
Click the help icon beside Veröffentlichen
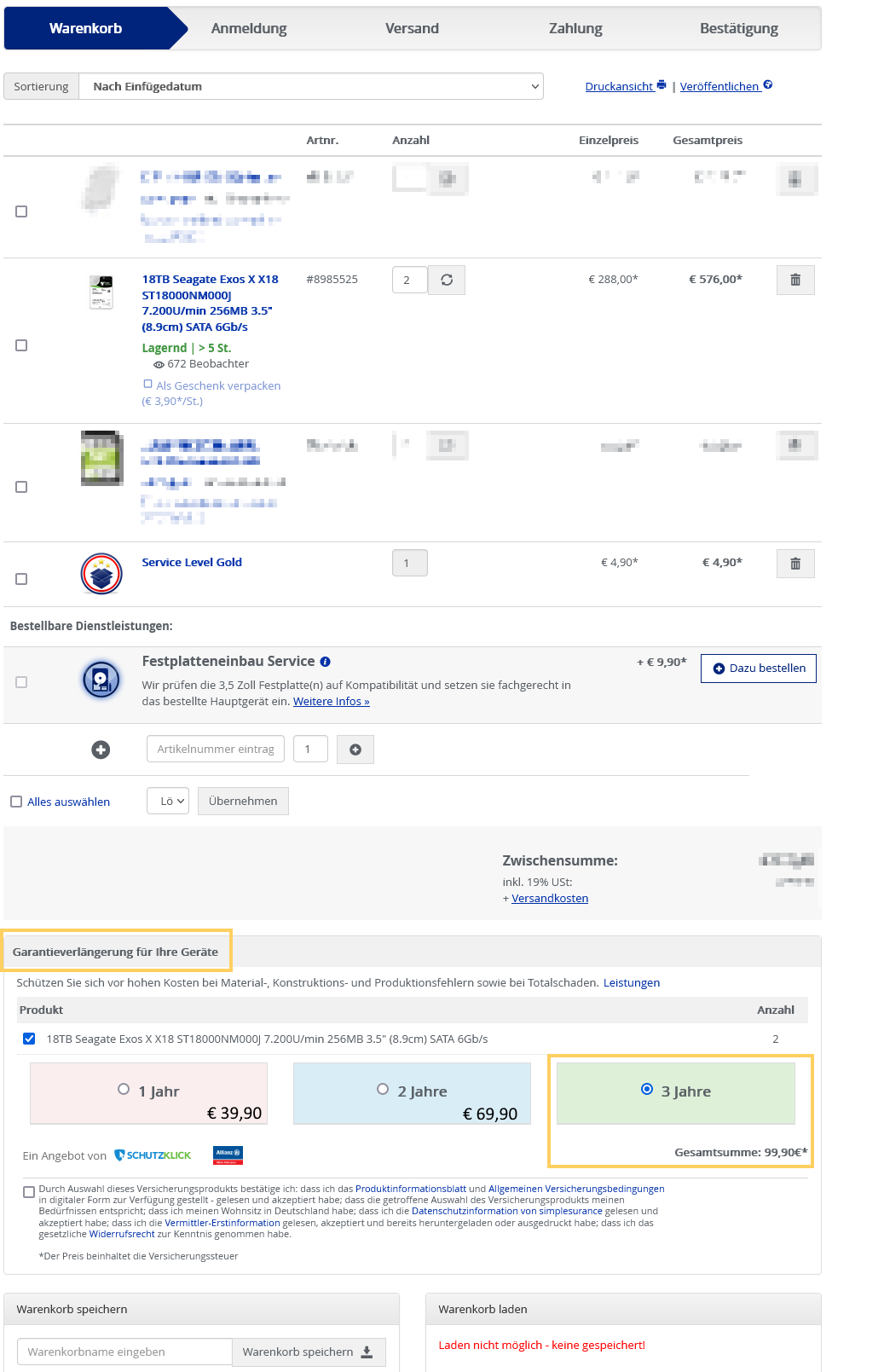(x=768, y=84)
